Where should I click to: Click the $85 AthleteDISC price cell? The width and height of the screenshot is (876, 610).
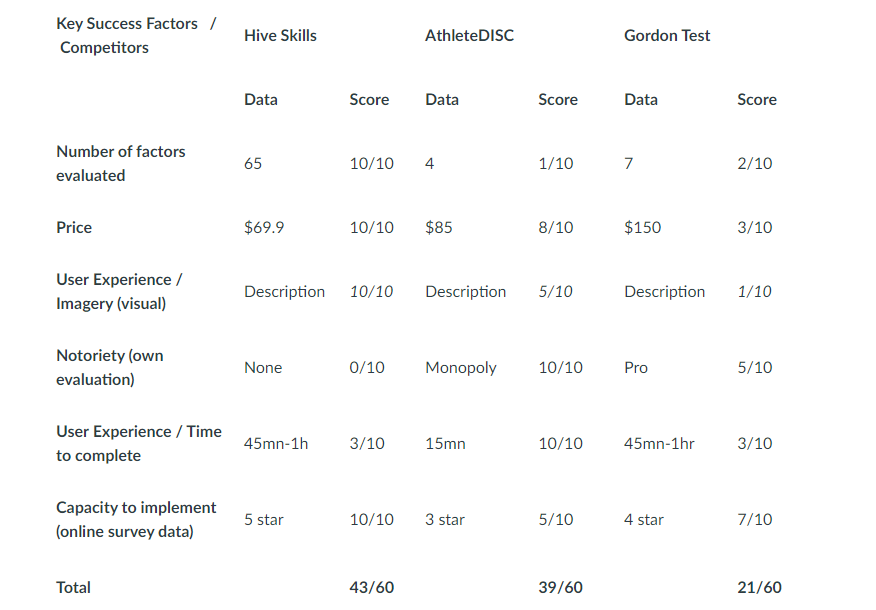pyautogui.click(x=439, y=228)
